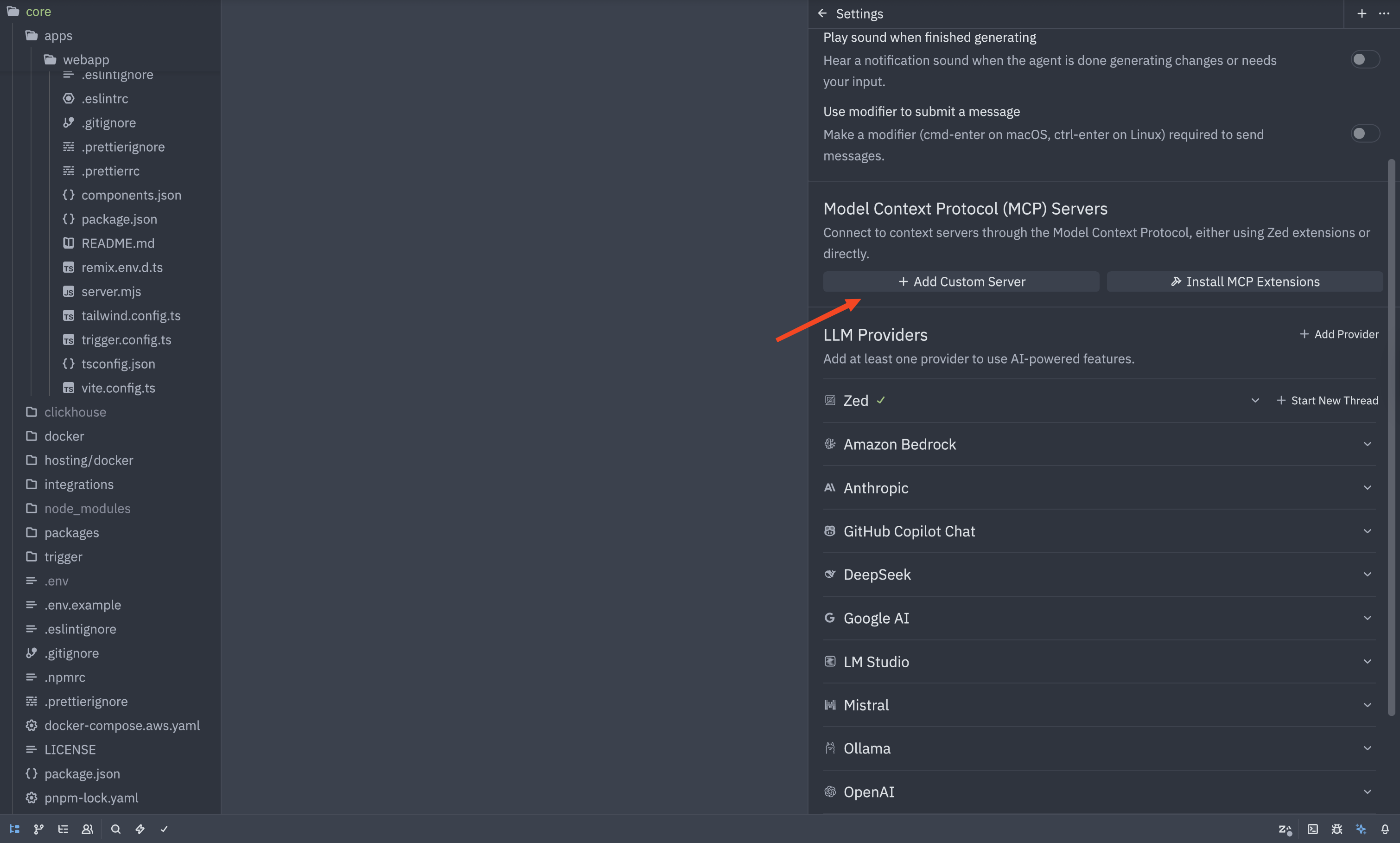1400x843 pixels.
Task: Click Install MCP Extensions button
Action: 1244,281
